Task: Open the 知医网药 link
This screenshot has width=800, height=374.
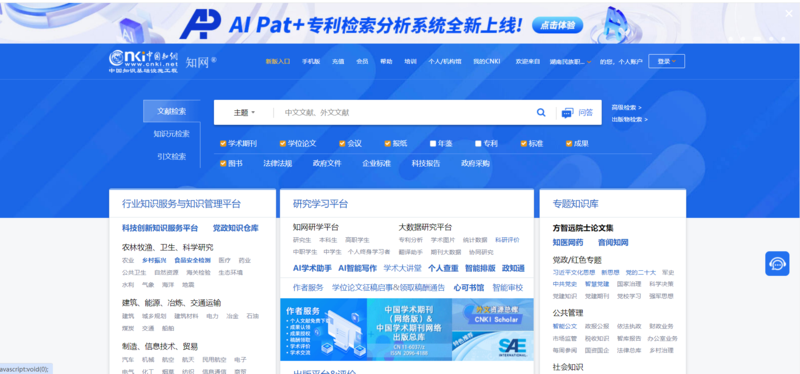Action: pos(568,242)
